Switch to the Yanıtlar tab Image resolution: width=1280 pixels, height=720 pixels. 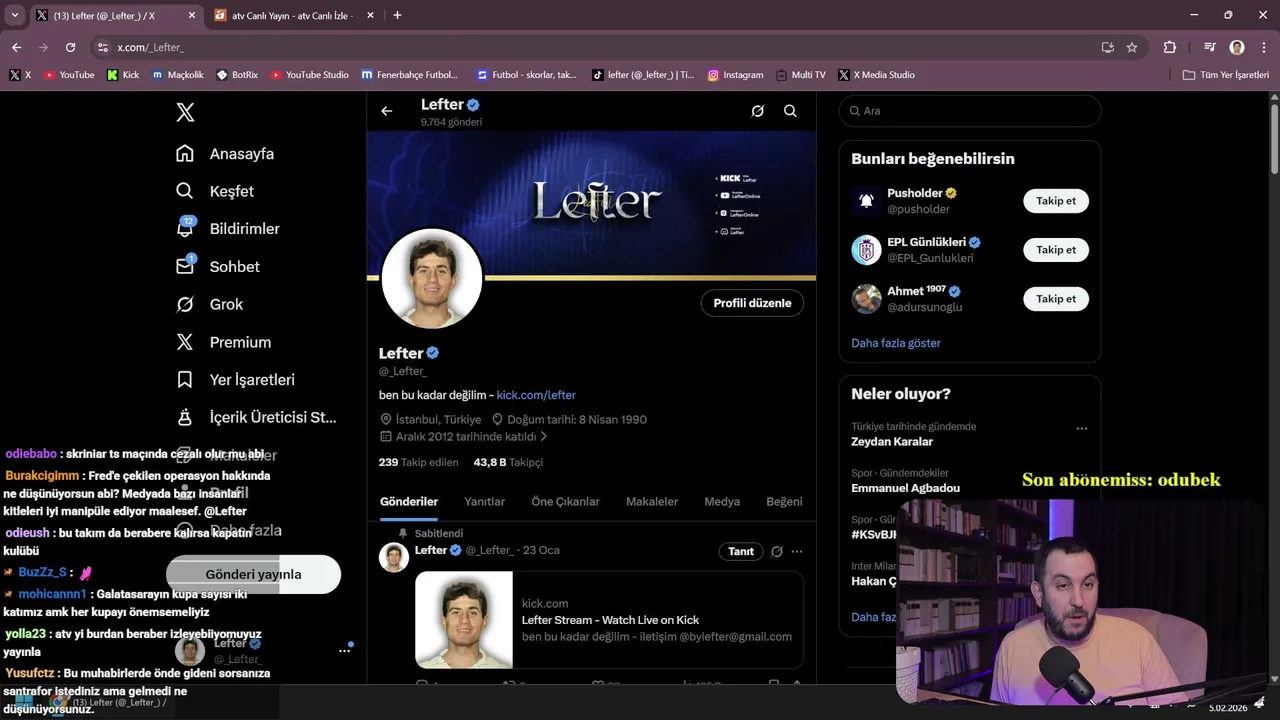pos(484,502)
